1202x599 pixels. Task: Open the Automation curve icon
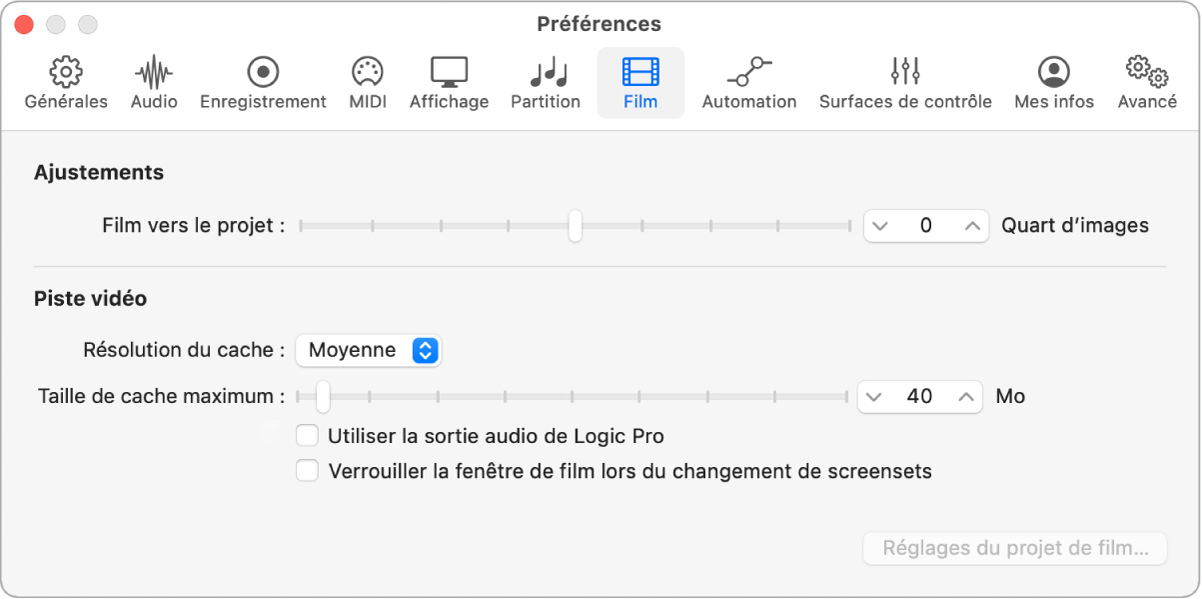[749, 72]
